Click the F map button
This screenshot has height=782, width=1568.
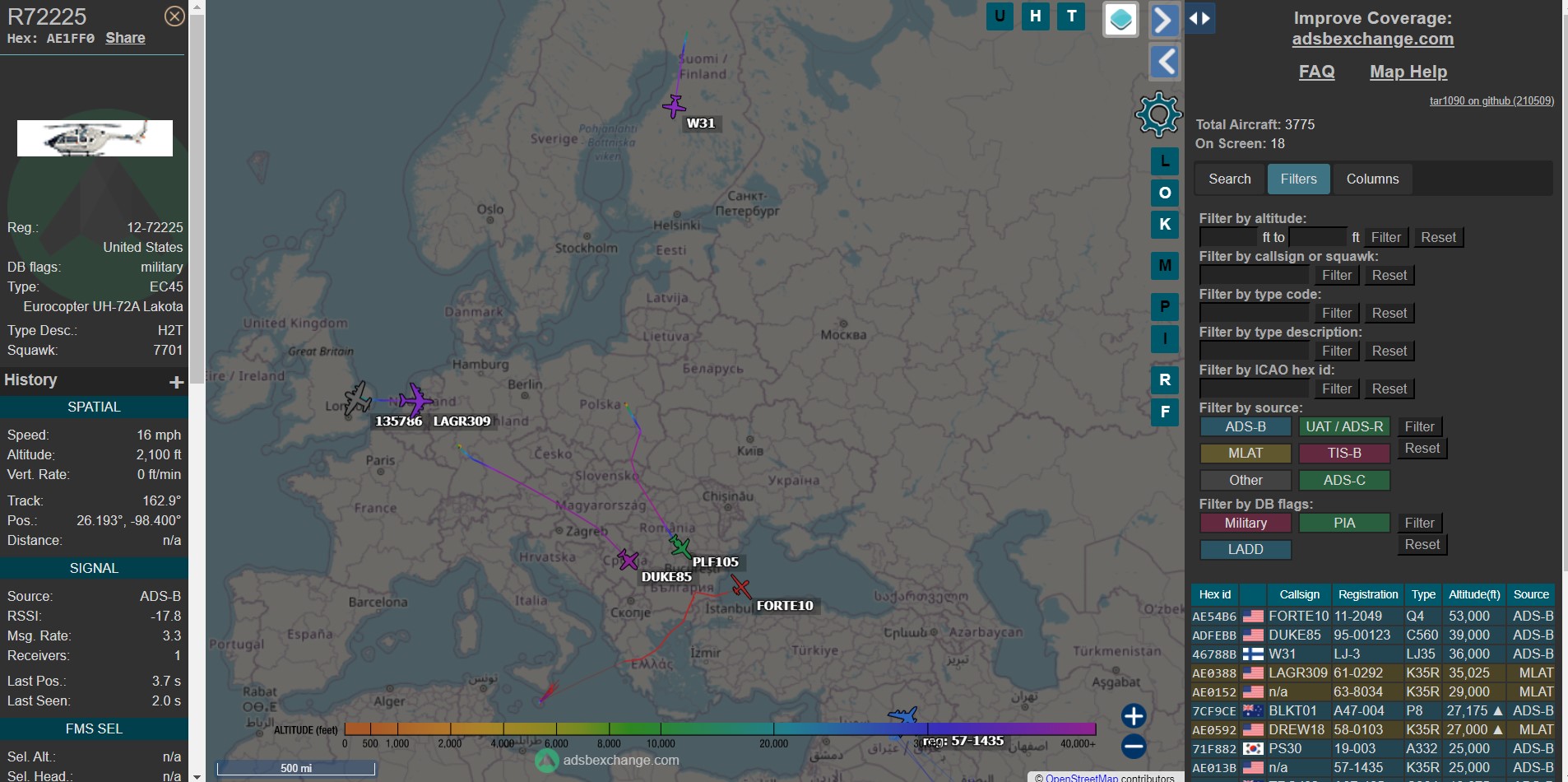coord(1165,412)
